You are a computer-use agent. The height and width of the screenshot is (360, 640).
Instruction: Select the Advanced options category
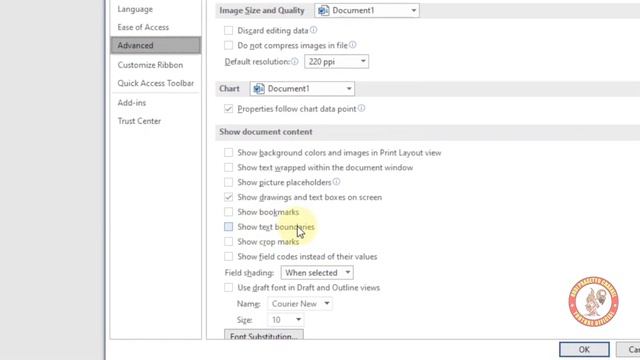tap(156, 45)
